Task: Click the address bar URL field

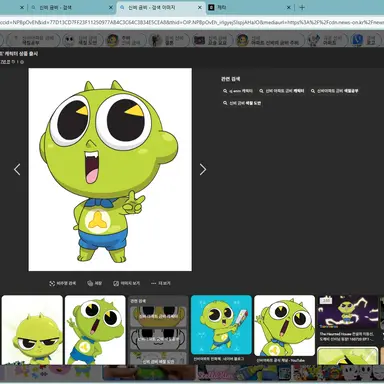Action: (x=192, y=22)
